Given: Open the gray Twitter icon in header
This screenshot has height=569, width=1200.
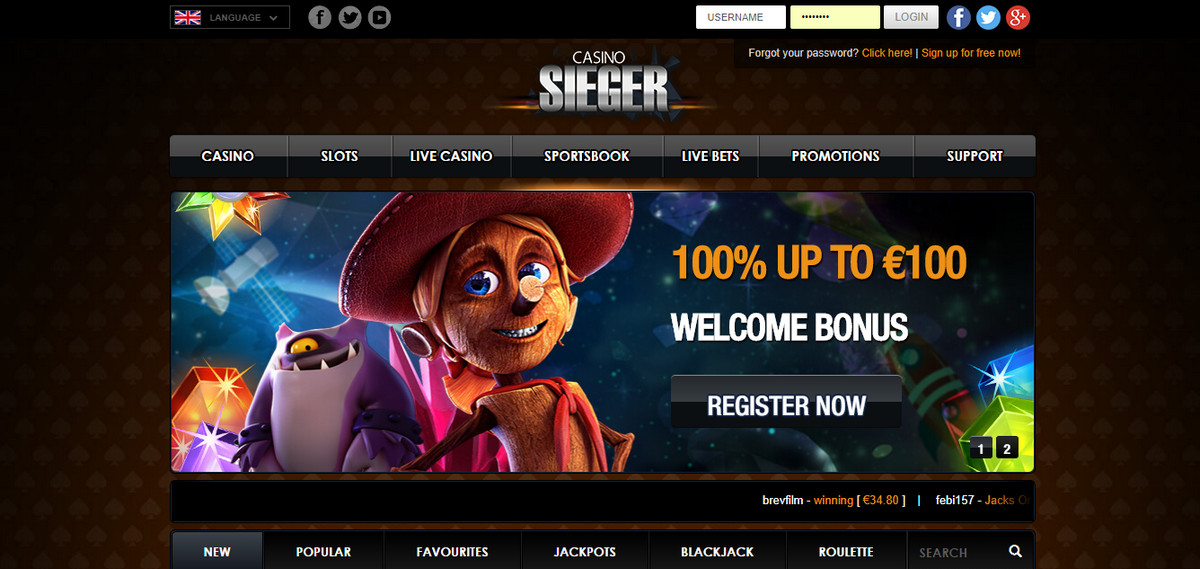Looking at the screenshot, I should click(350, 17).
